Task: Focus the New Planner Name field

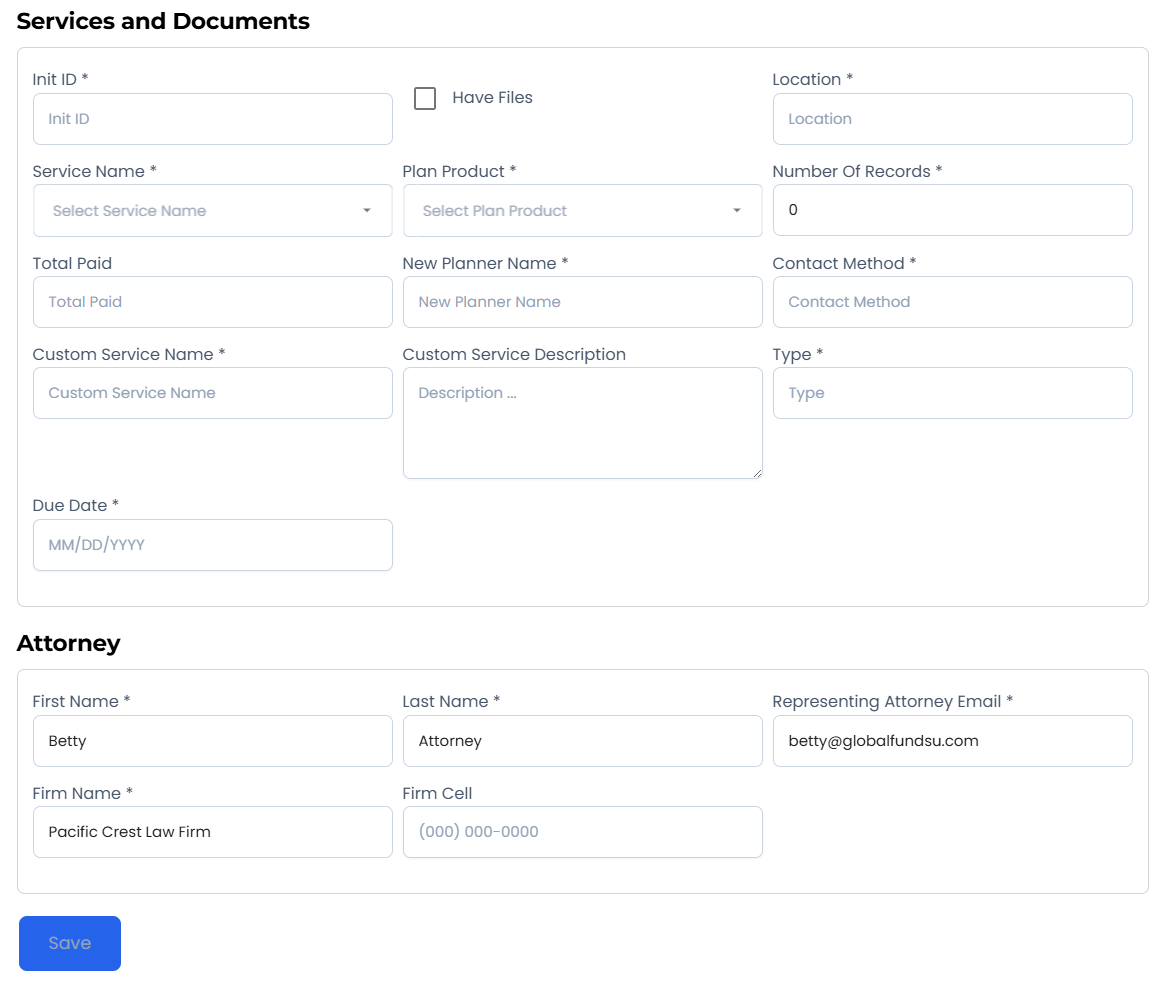Action: [582, 302]
